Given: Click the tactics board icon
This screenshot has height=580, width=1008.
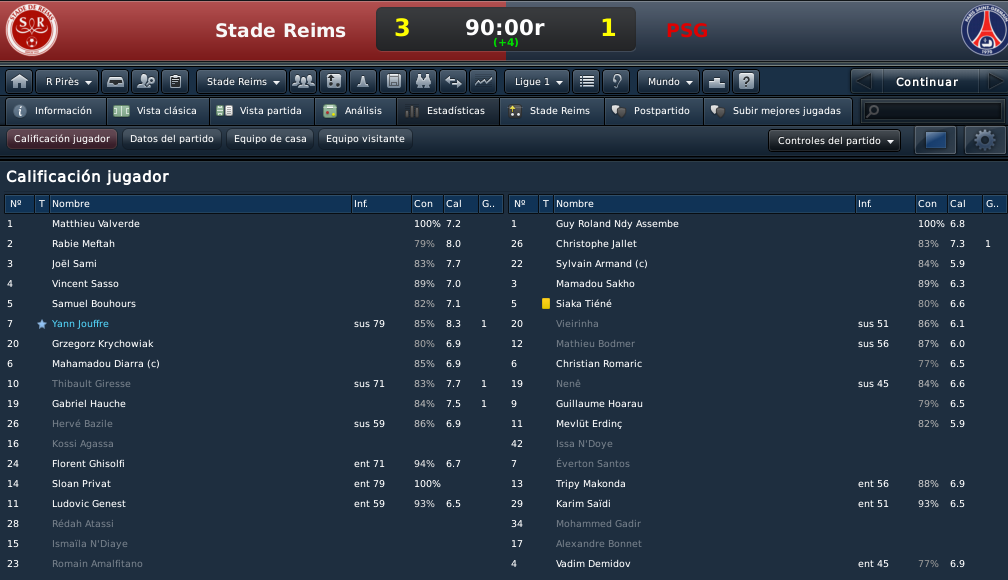Looking at the screenshot, I should pos(333,82).
